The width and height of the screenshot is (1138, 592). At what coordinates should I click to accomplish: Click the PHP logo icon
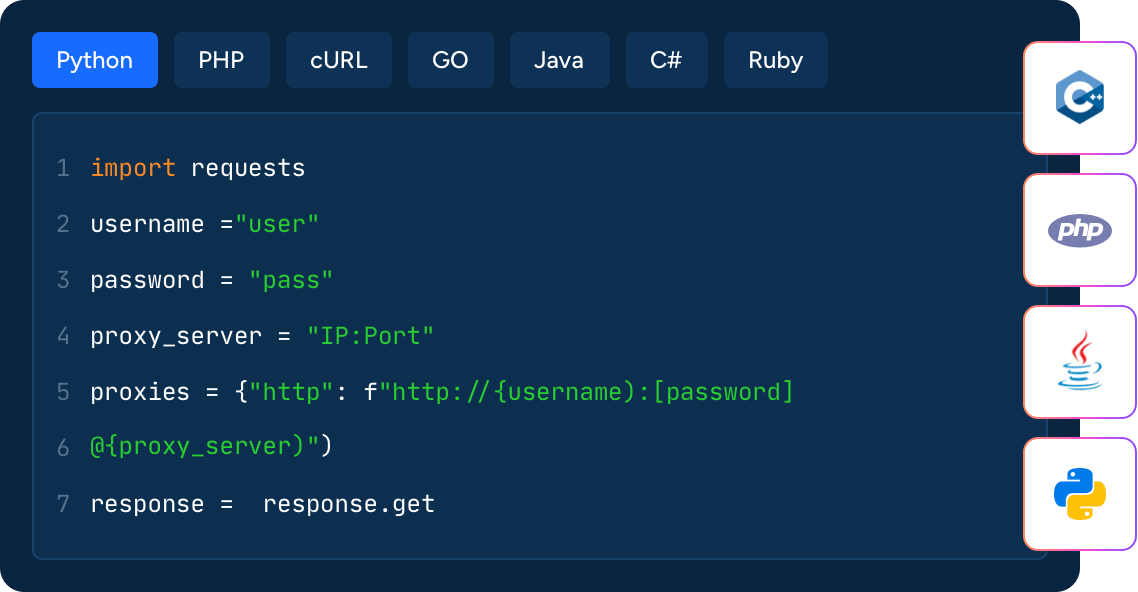tap(1080, 230)
